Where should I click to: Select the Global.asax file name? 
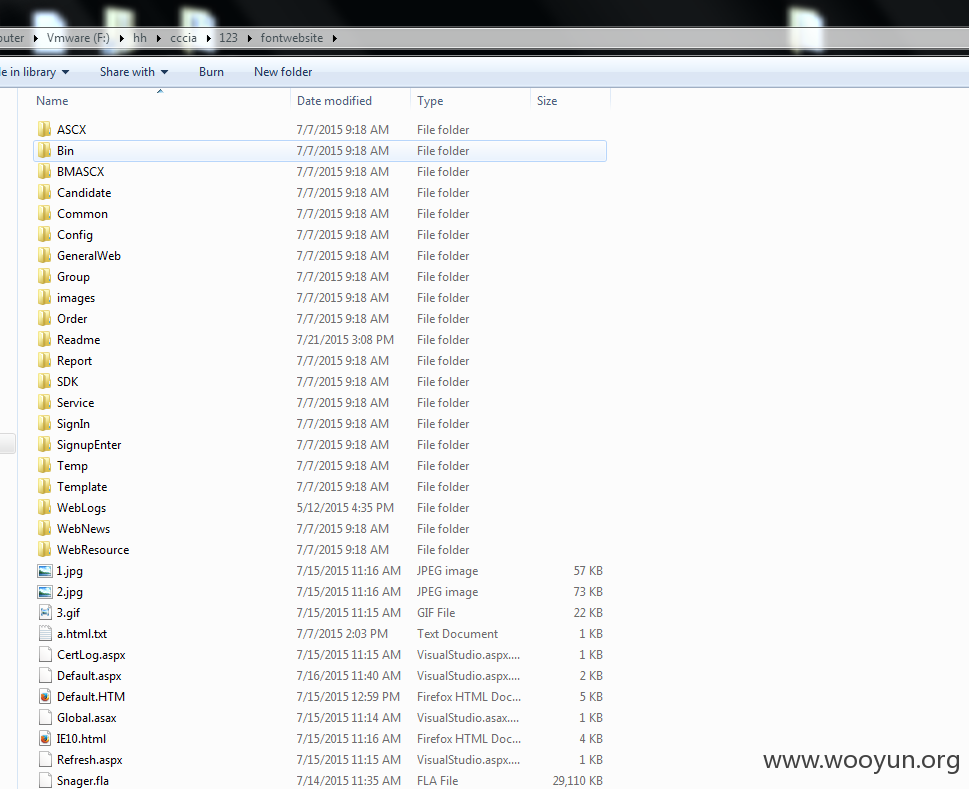(x=87, y=718)
